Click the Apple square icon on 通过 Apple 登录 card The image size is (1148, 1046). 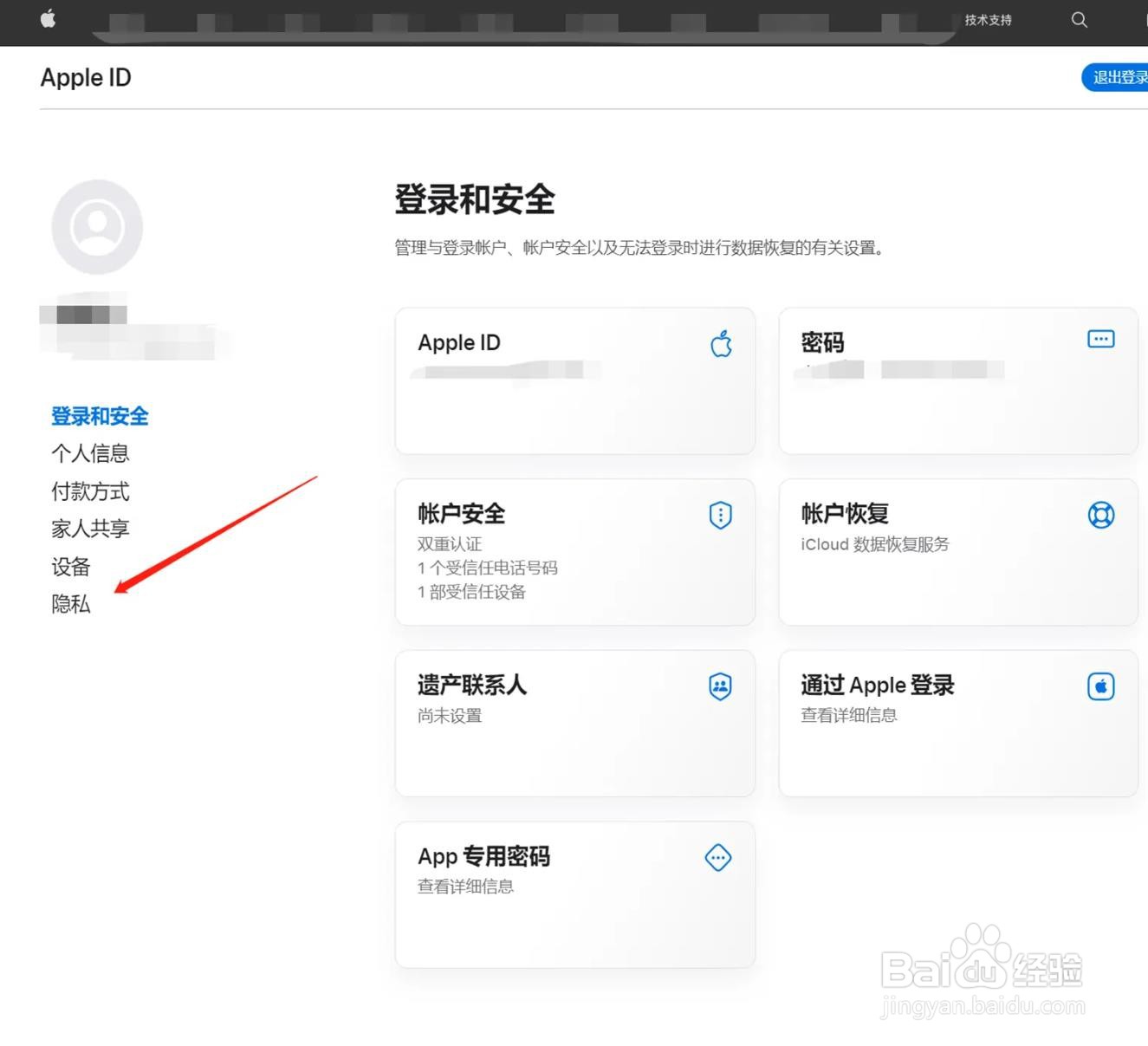coord(1101,686)
